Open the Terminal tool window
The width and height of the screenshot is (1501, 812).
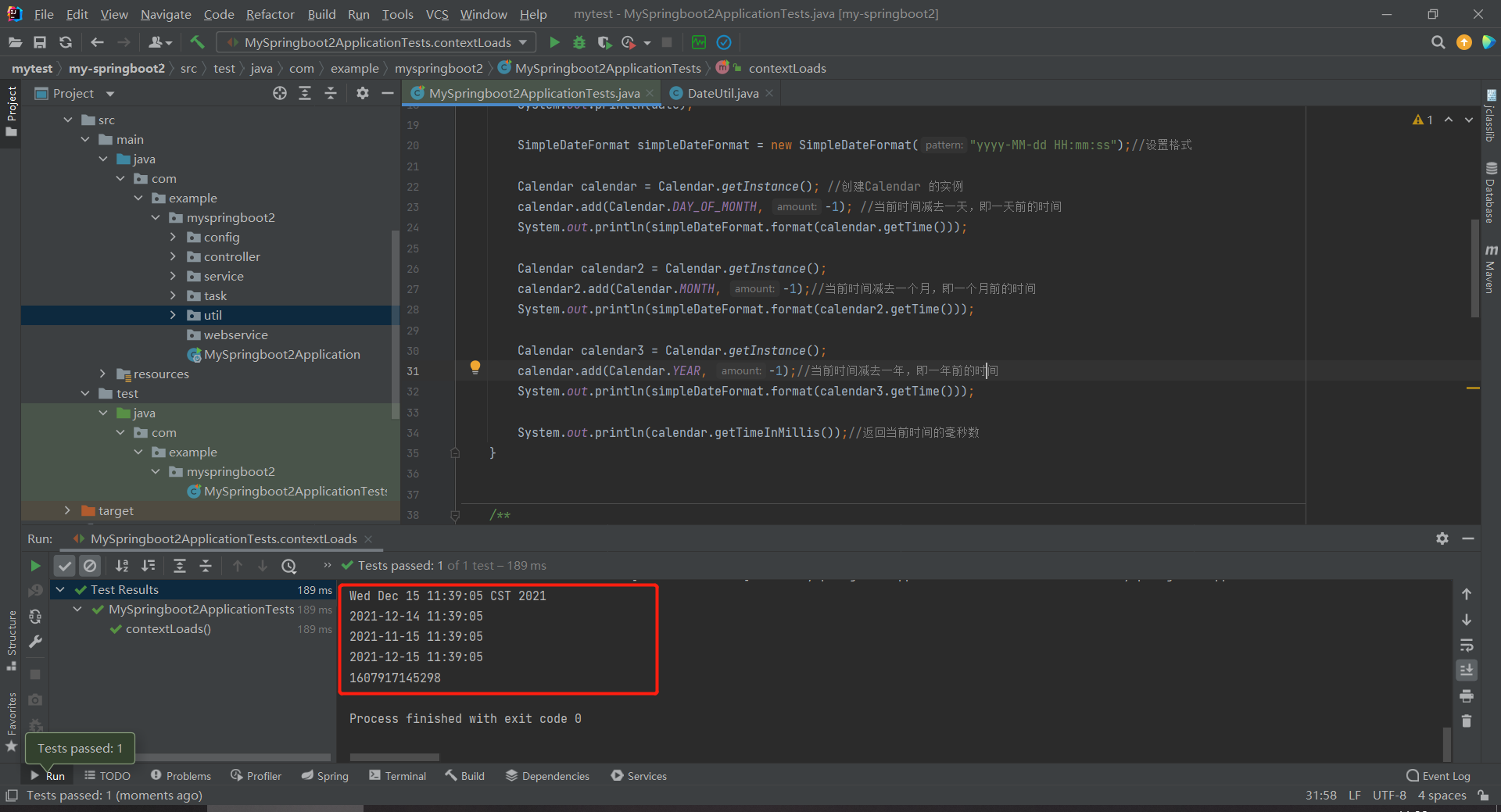pyautogui.click(x=397, y=775)
